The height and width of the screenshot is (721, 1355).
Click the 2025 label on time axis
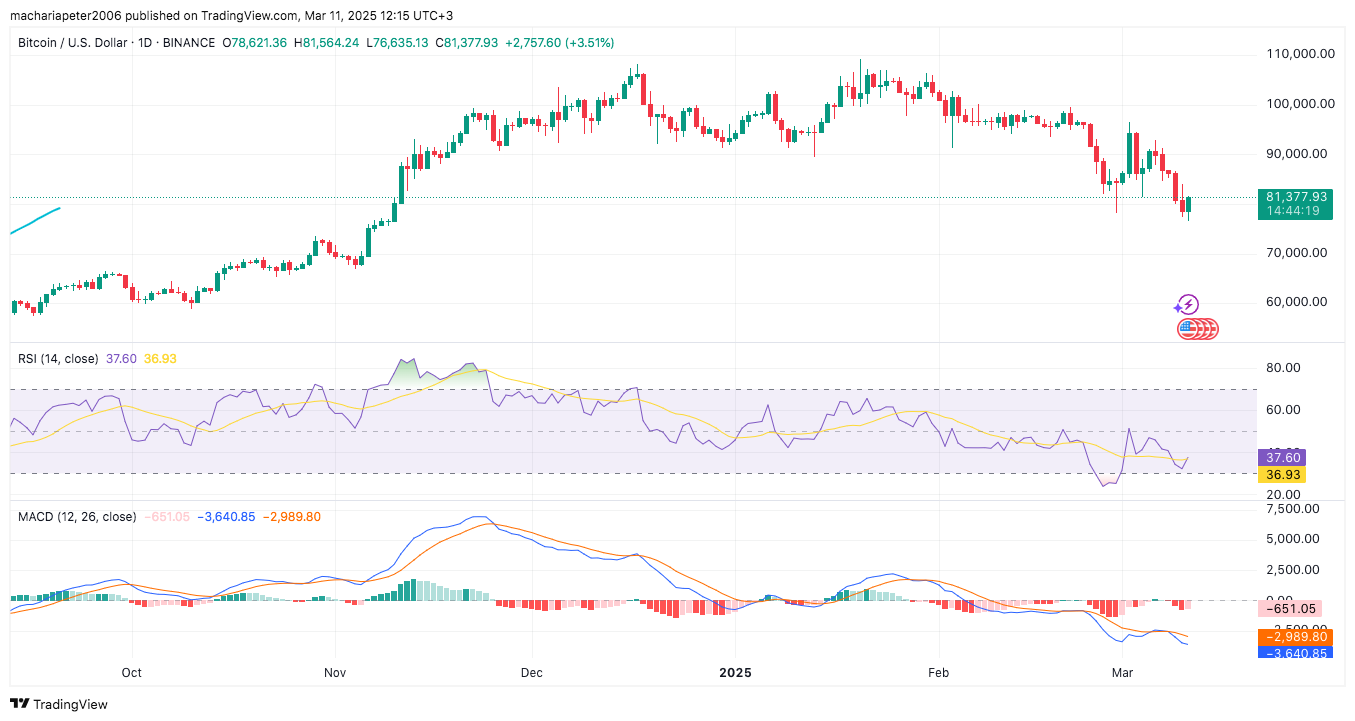(x=736, y=673)
